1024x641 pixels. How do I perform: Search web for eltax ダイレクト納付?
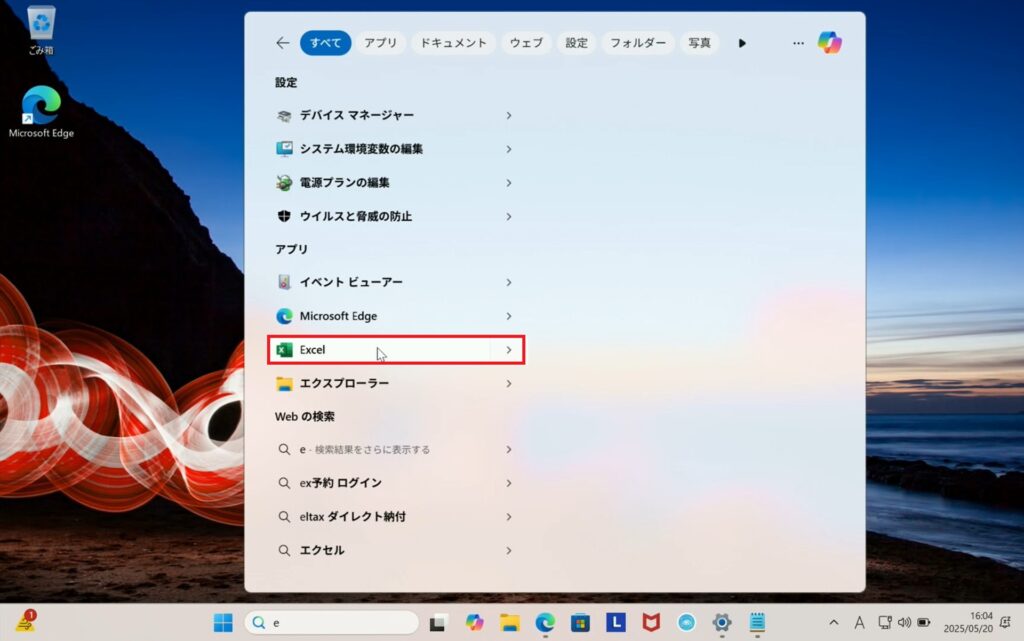[396, 516]
